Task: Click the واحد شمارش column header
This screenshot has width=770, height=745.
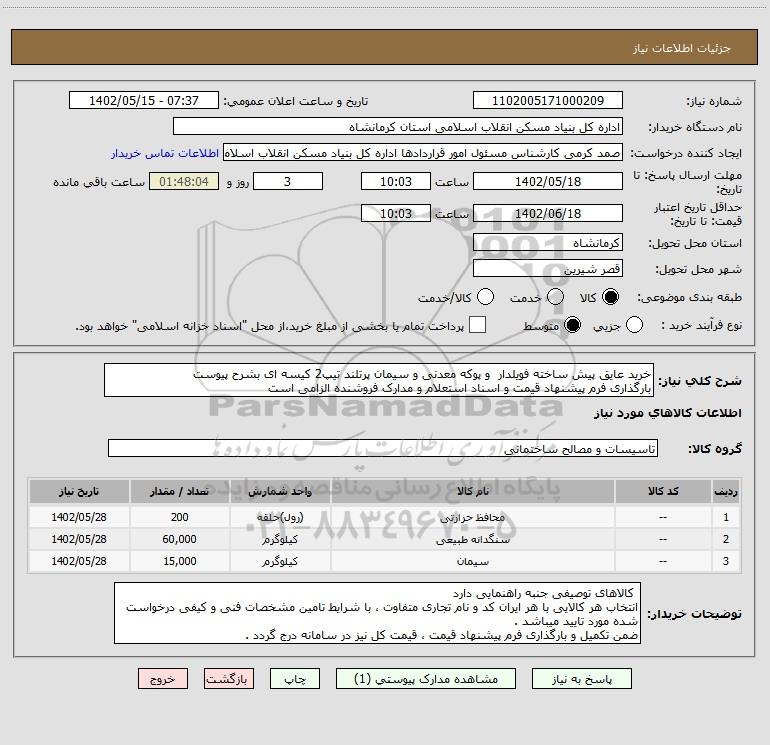Action: [x=280, y=491]
